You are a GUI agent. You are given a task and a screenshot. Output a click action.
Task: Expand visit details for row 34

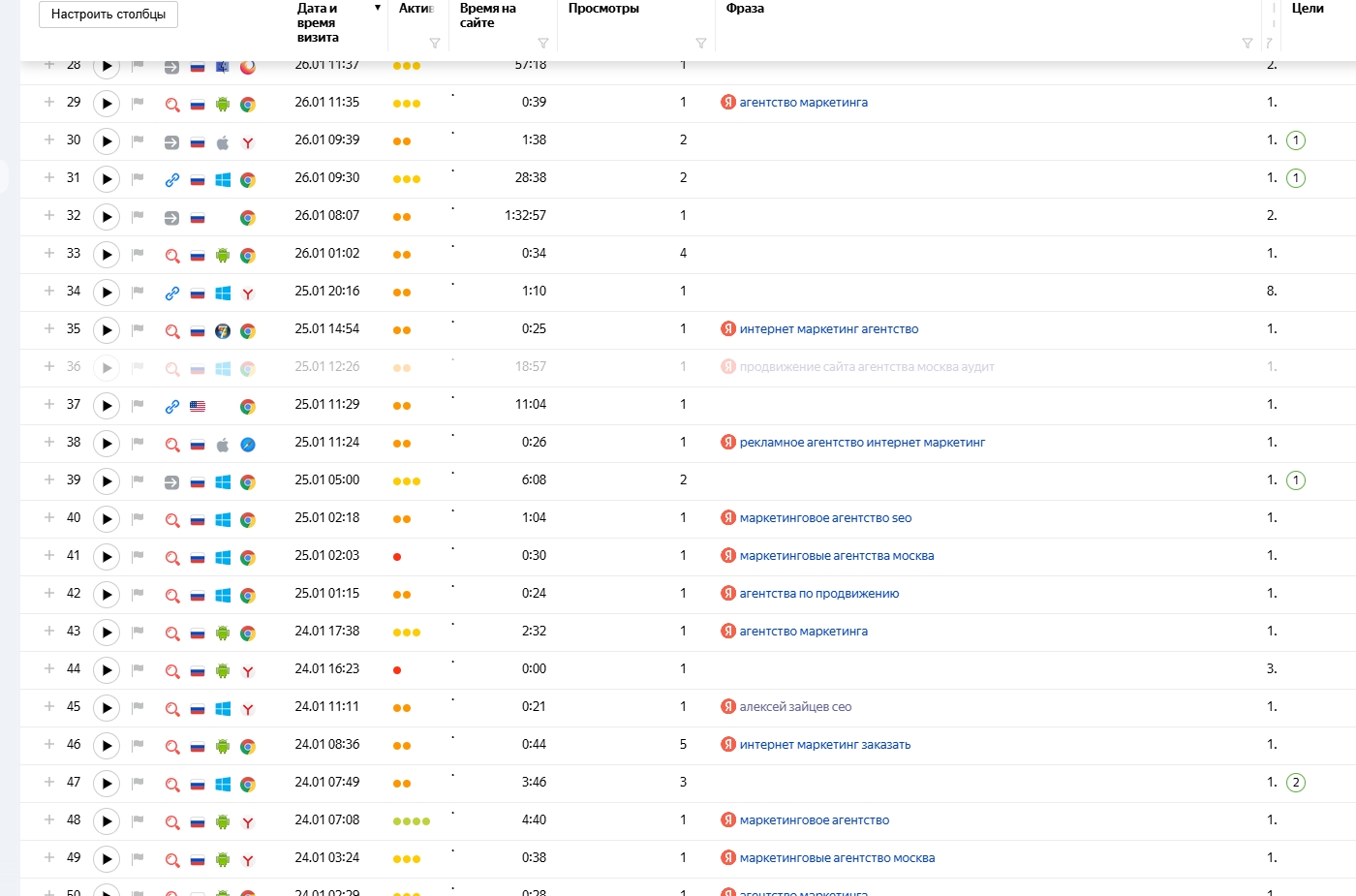49,291
